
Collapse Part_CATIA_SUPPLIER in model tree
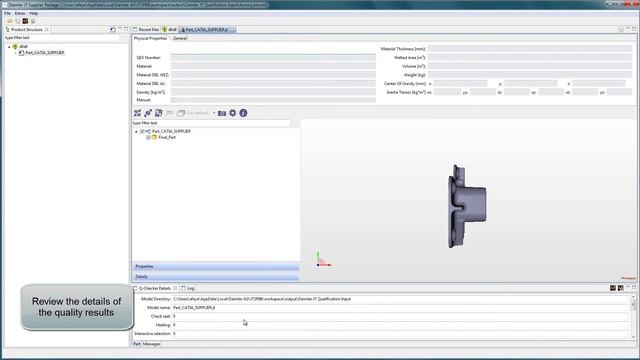coord(136,131)
